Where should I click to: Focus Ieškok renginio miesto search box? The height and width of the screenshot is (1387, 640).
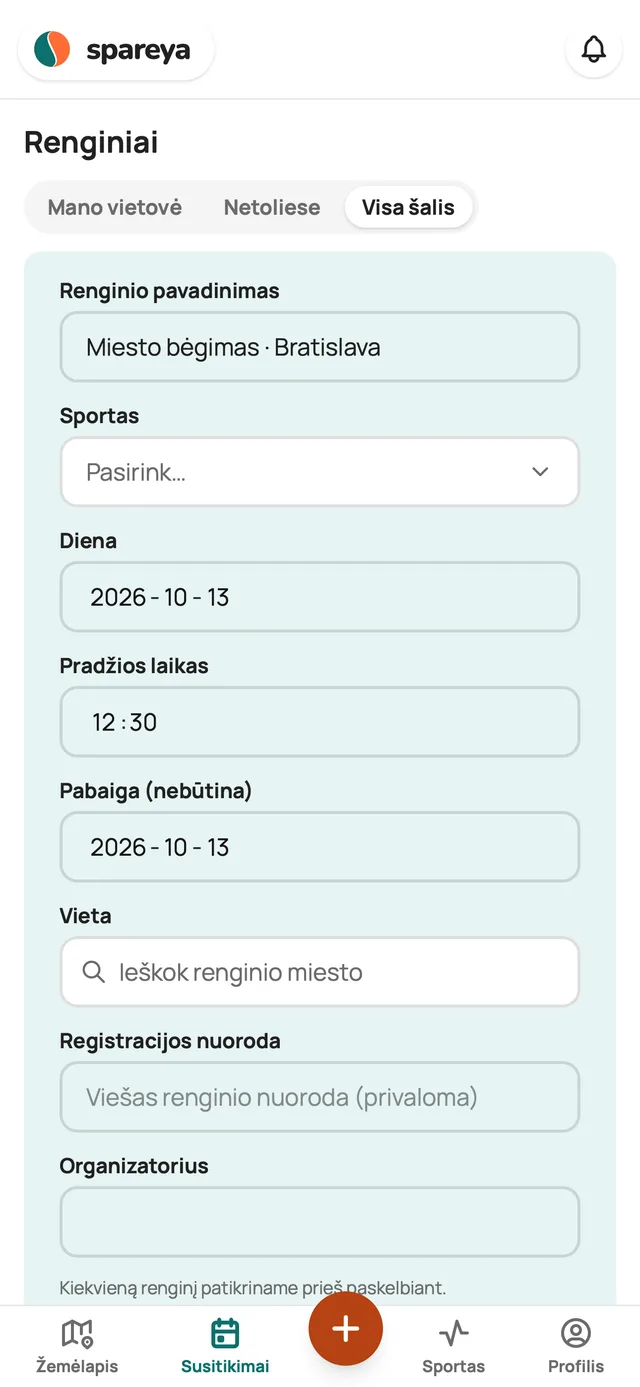[x=320, y=972]
